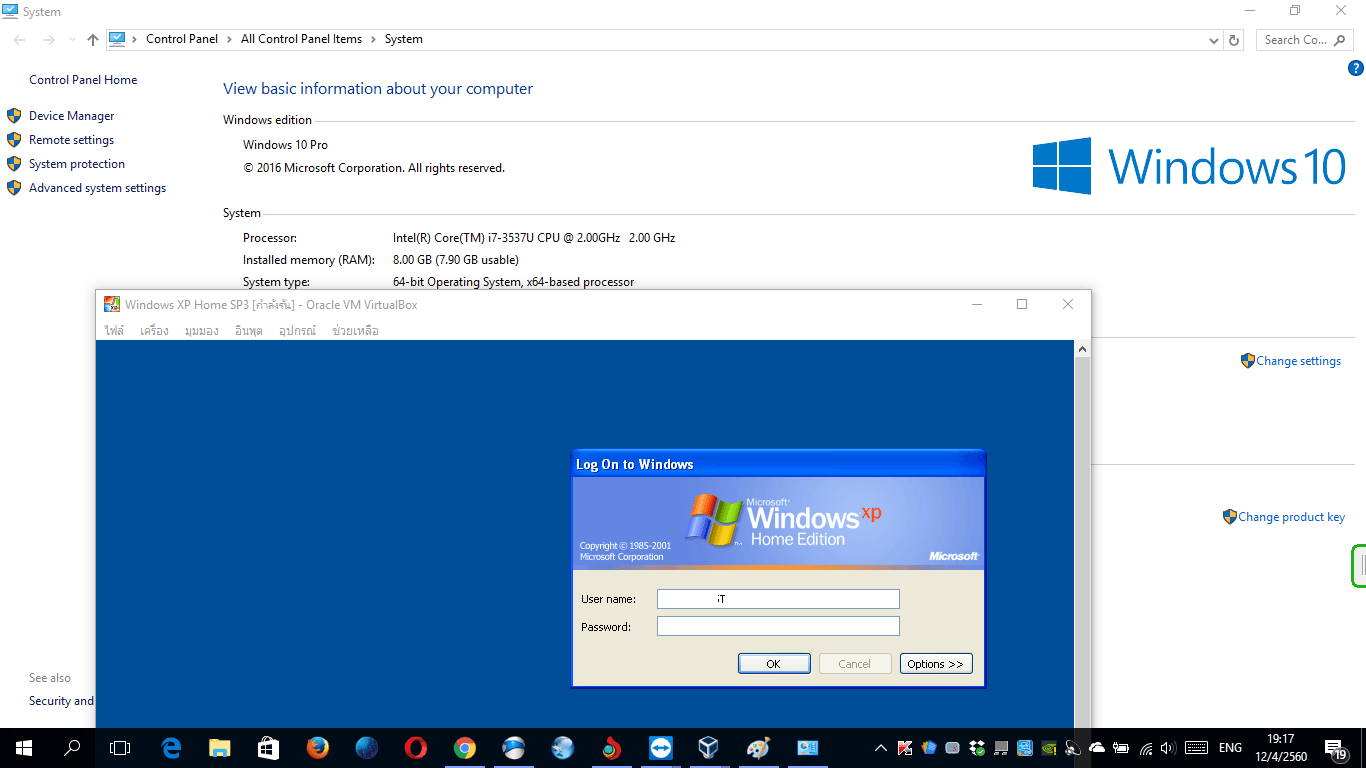The width and height of the screenshot is (1366, 768).
Task: Open the มุมมอง menu in VirtualBox
Action: (x=202, y=331)
